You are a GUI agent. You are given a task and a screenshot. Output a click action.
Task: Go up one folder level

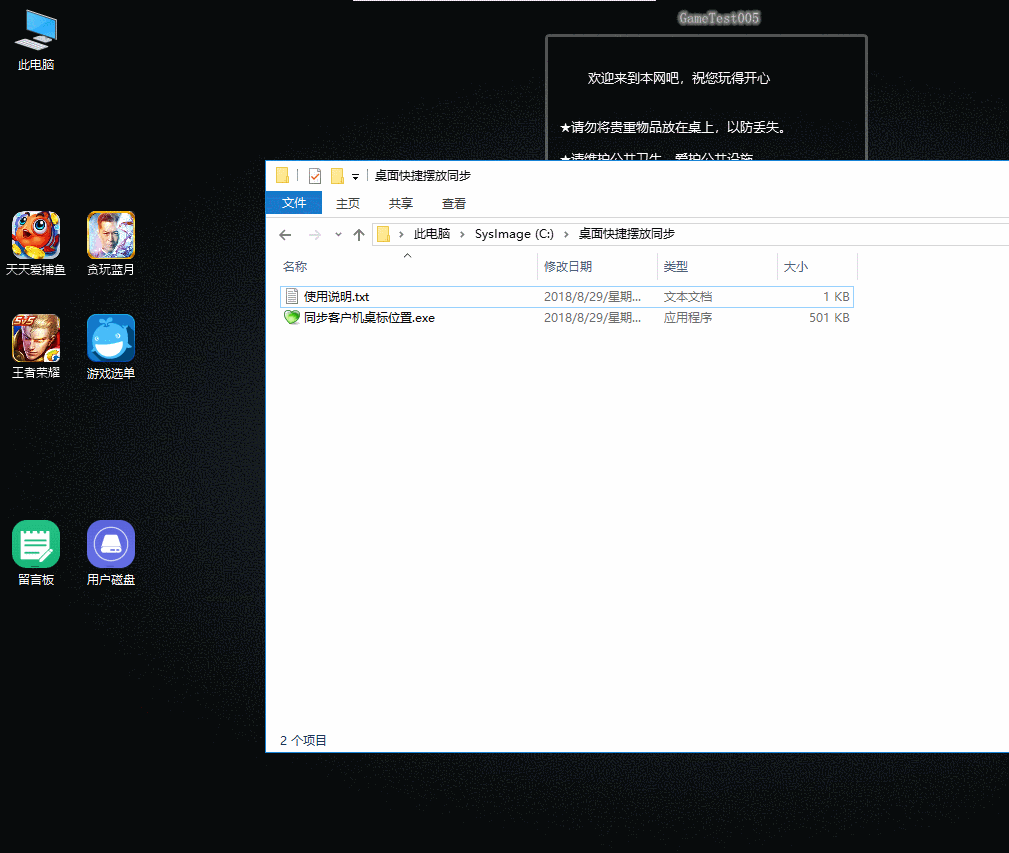tap(359, 235)
